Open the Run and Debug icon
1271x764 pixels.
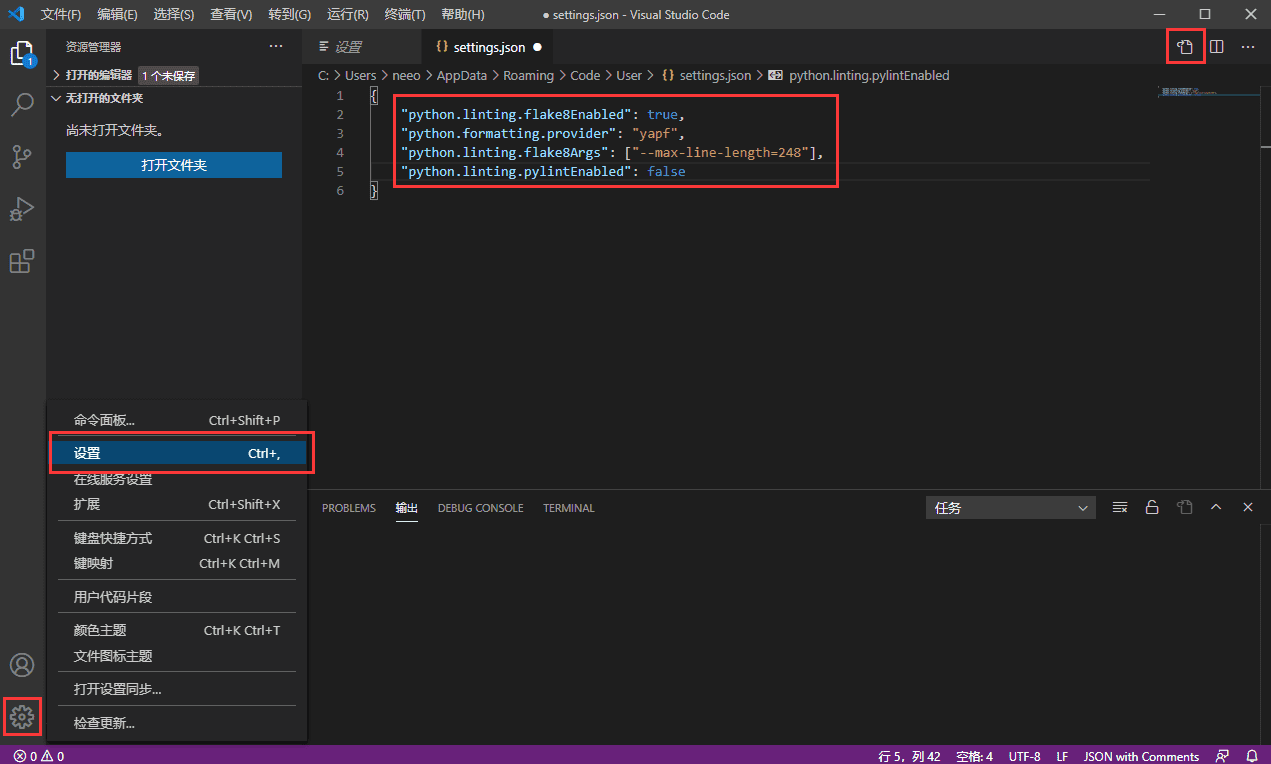22,209
